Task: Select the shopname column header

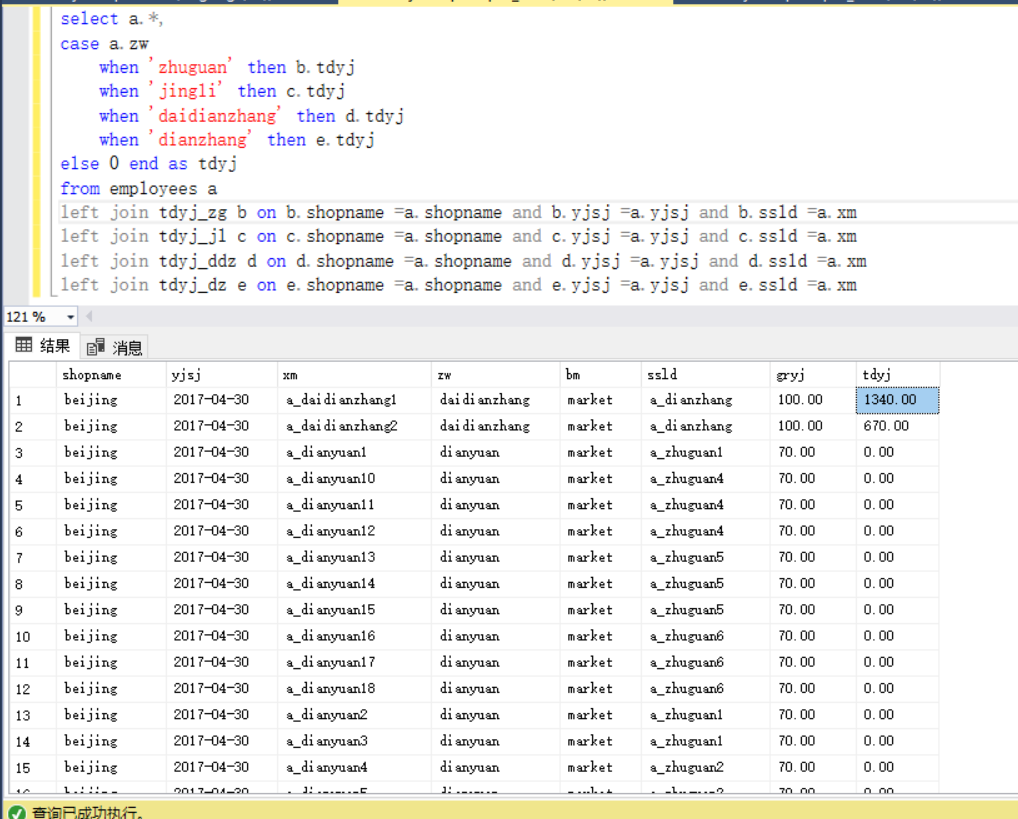Action: [x=111, y=375]
